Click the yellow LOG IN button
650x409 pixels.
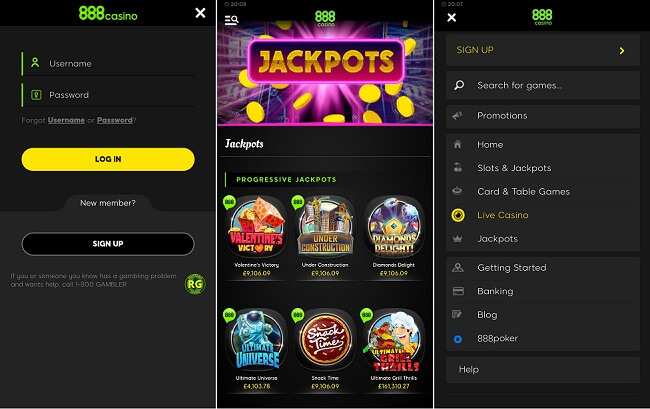(108, 159)
